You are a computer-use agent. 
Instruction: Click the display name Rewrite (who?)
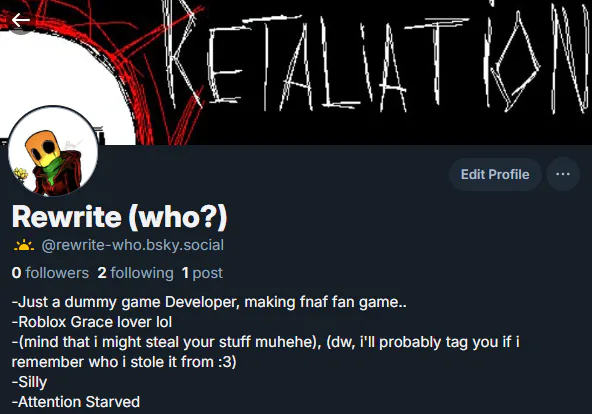[x=120, y=217]
